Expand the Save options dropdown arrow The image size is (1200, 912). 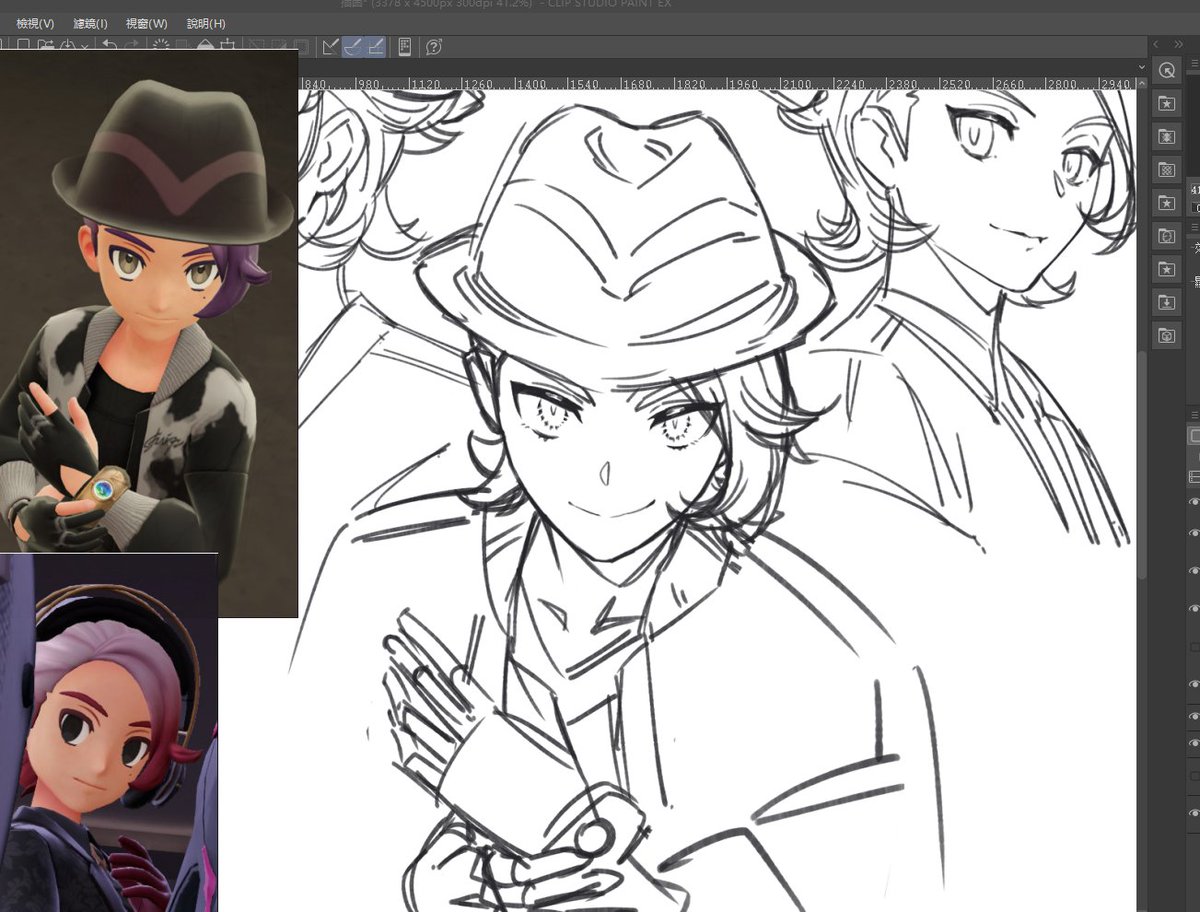(x=85, y=47)
